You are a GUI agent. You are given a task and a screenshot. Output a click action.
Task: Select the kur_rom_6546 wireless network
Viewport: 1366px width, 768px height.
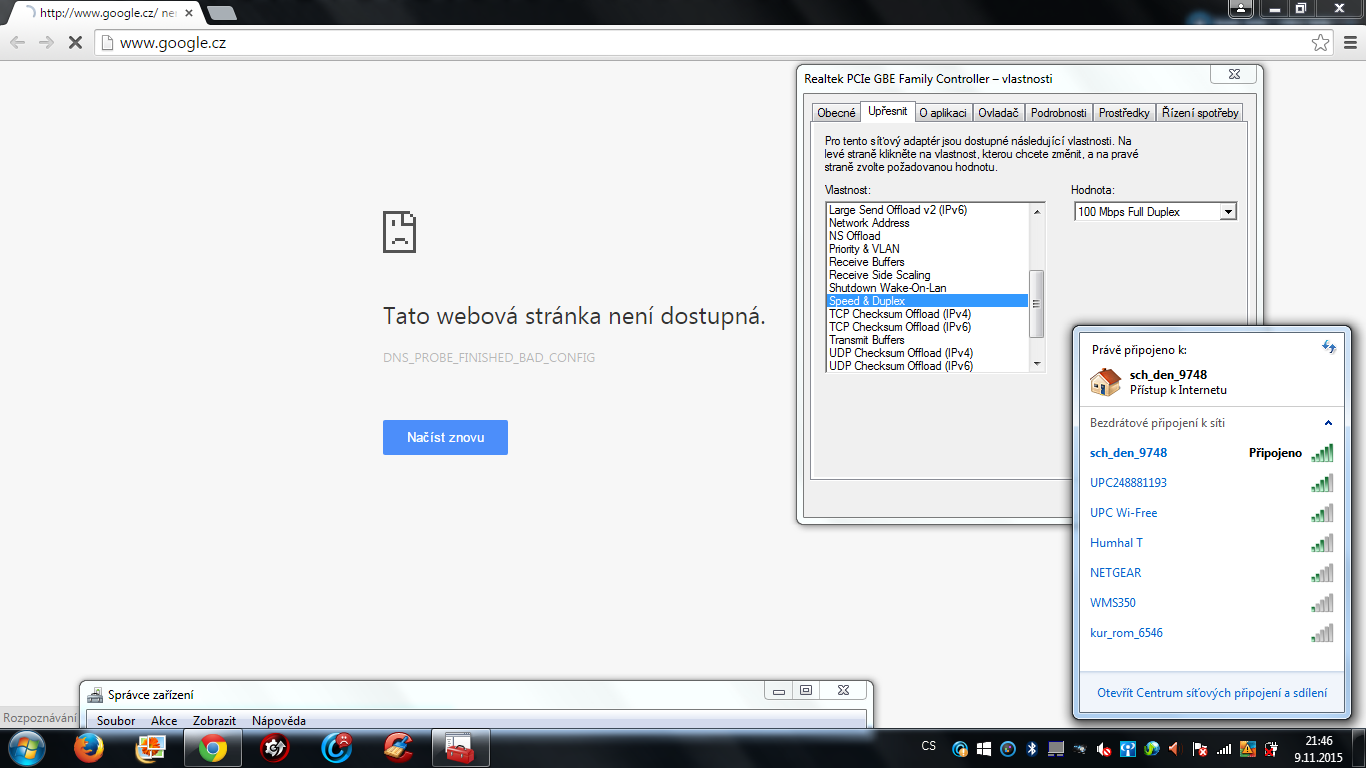[x=1212, y=633]
